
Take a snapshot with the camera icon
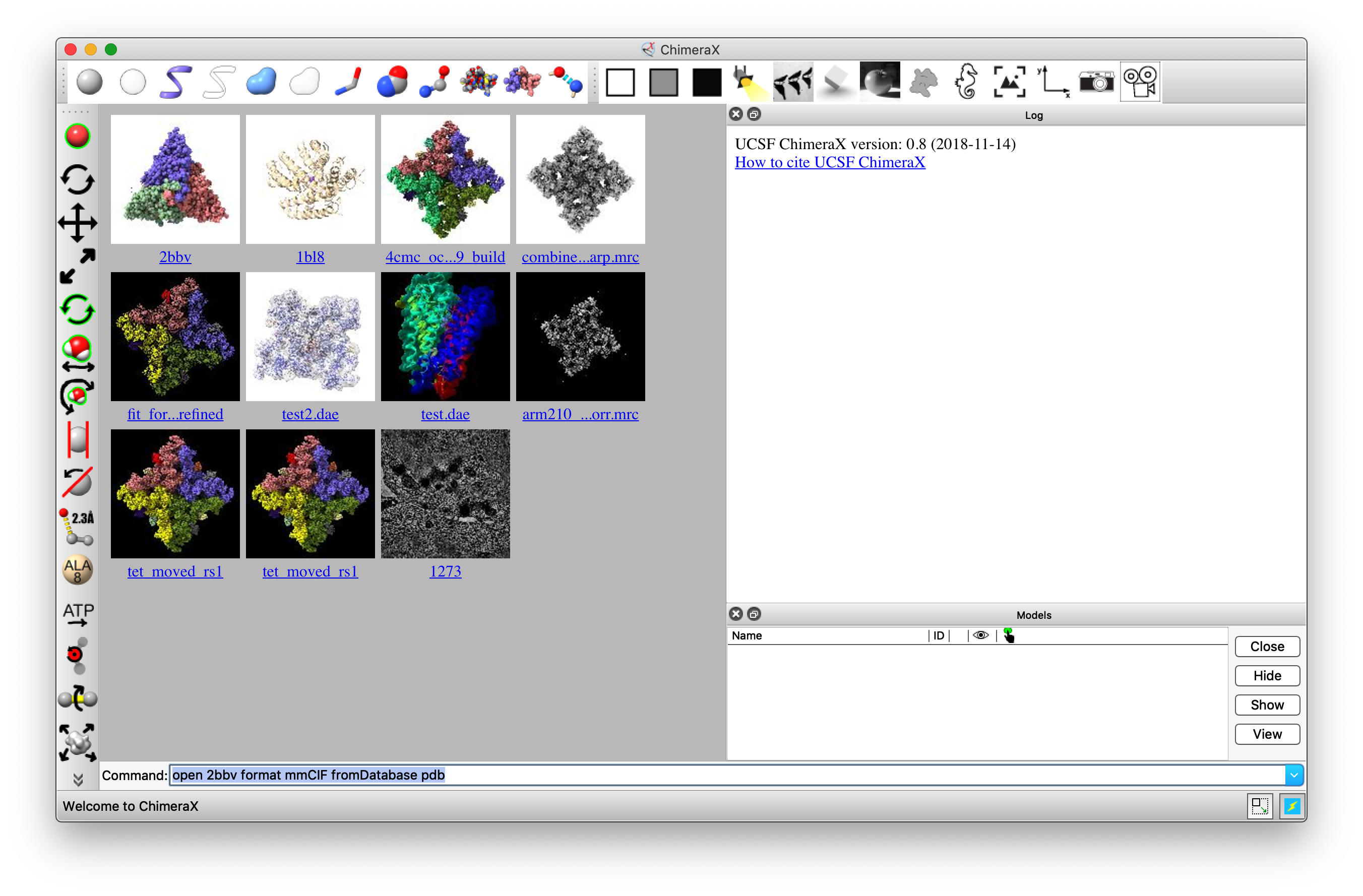click(x=1097, y=81)
